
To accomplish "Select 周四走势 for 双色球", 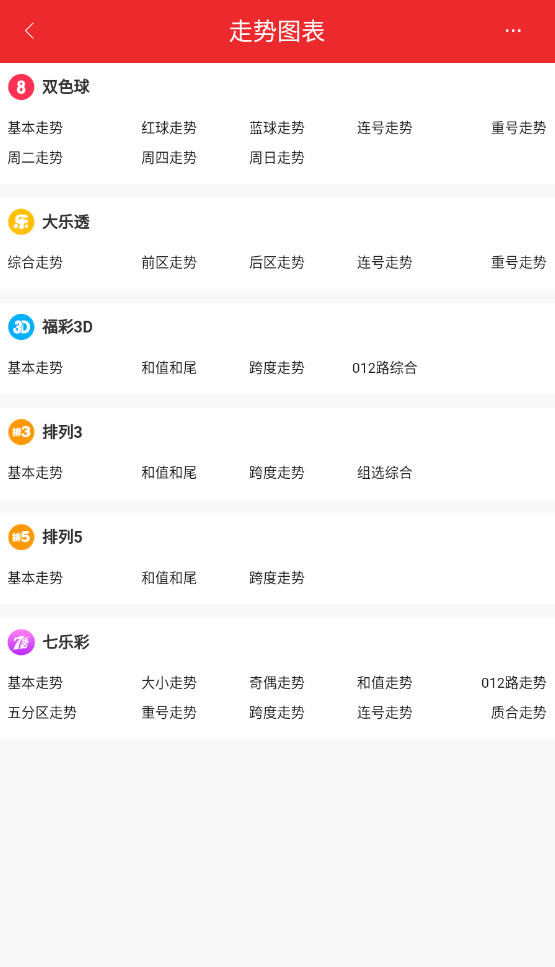I will coord(169,157).
